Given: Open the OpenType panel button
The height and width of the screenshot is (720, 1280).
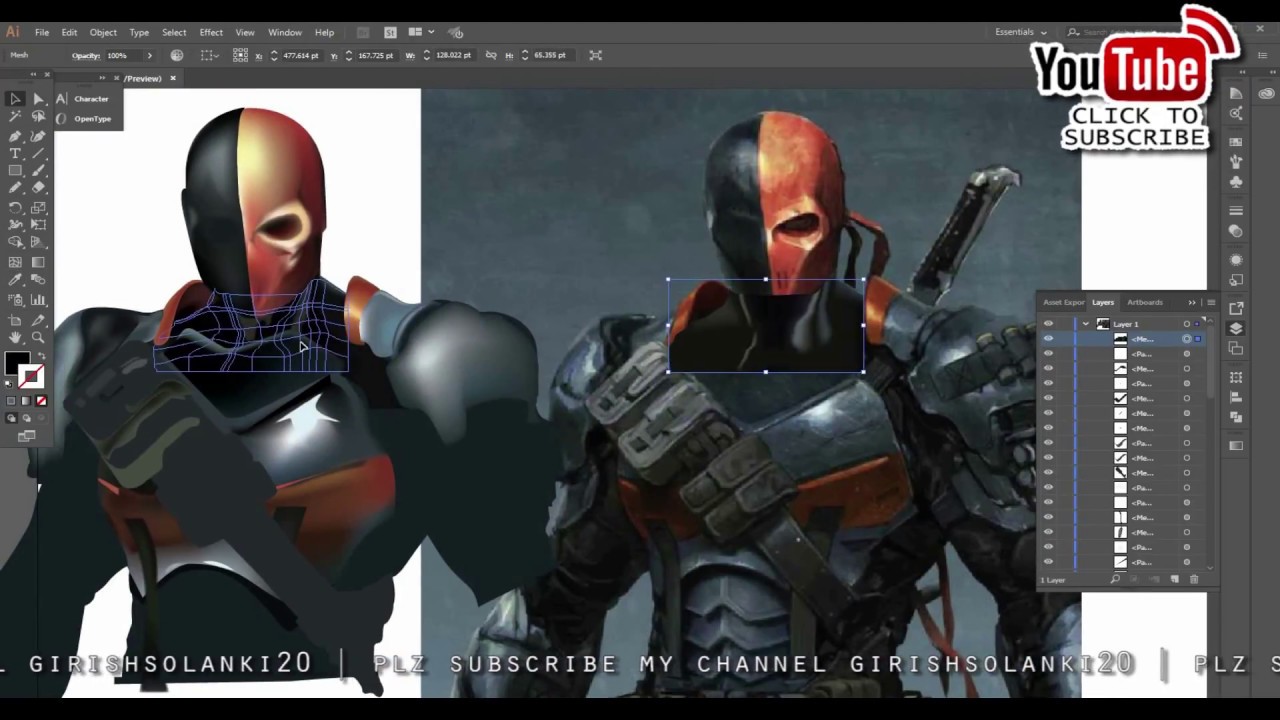Looking at the screenshot, I should tap(84, 119).
